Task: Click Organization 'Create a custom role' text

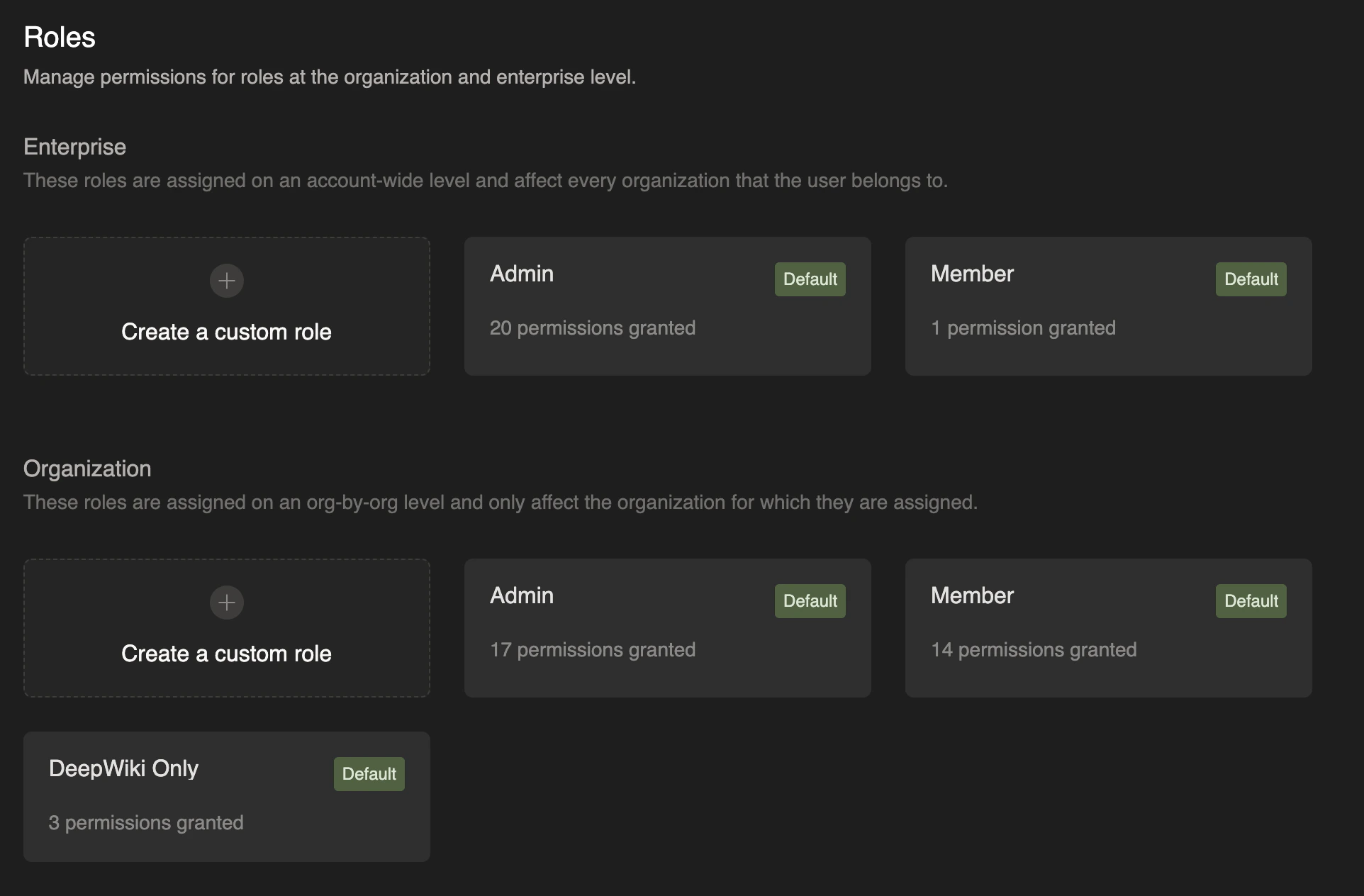Action: pos(226,654)
